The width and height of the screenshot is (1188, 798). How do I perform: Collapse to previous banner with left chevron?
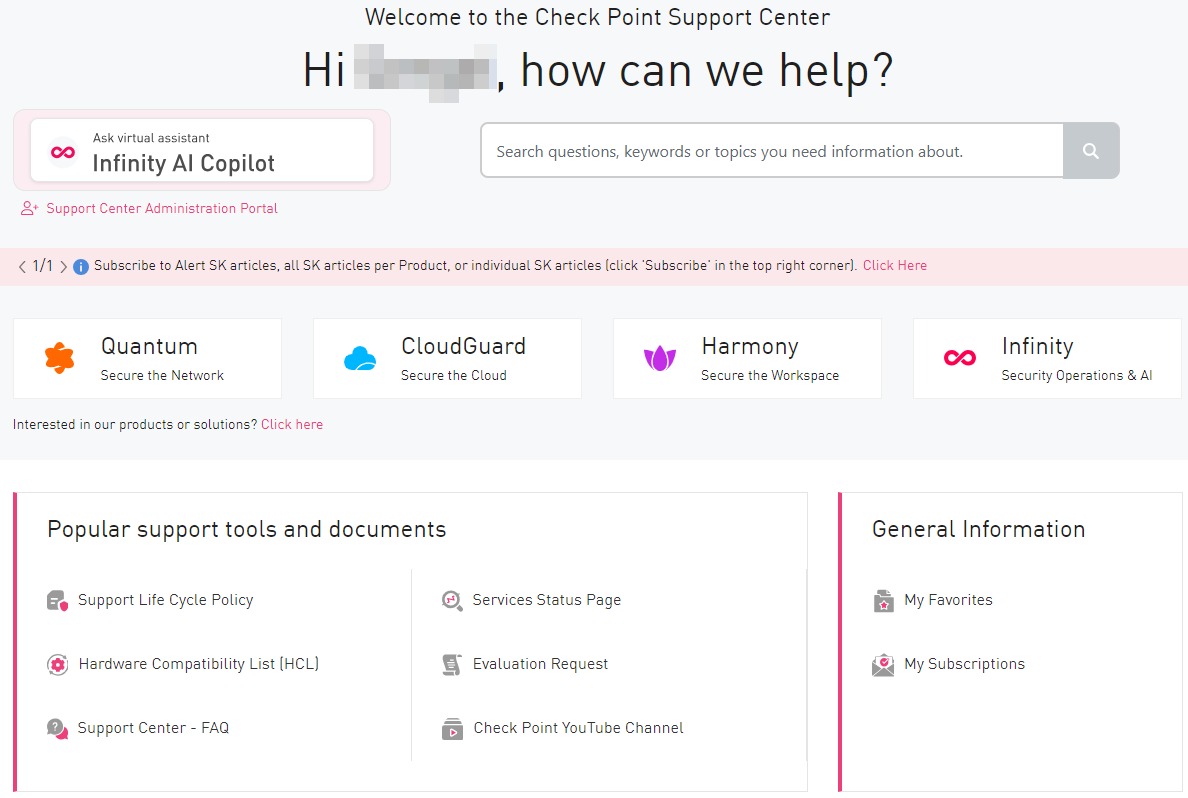pos(21,266)
